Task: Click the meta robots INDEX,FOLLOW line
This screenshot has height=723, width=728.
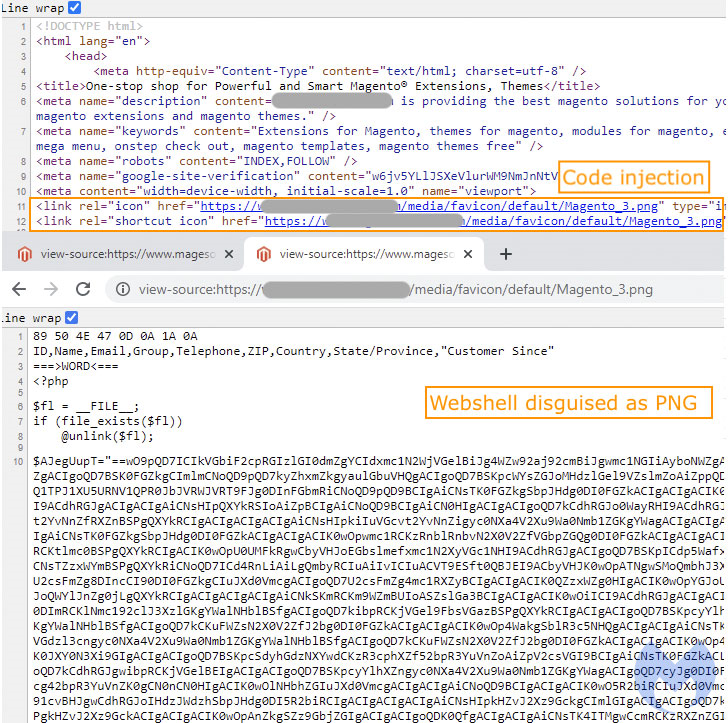Action: pyautogui.click(x=196, y=161)
